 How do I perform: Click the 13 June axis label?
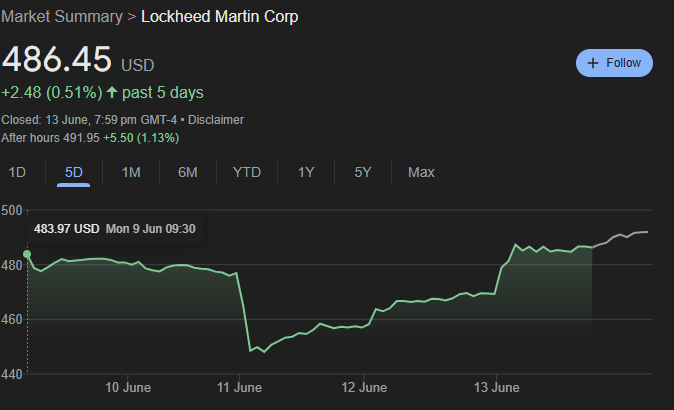496,388
